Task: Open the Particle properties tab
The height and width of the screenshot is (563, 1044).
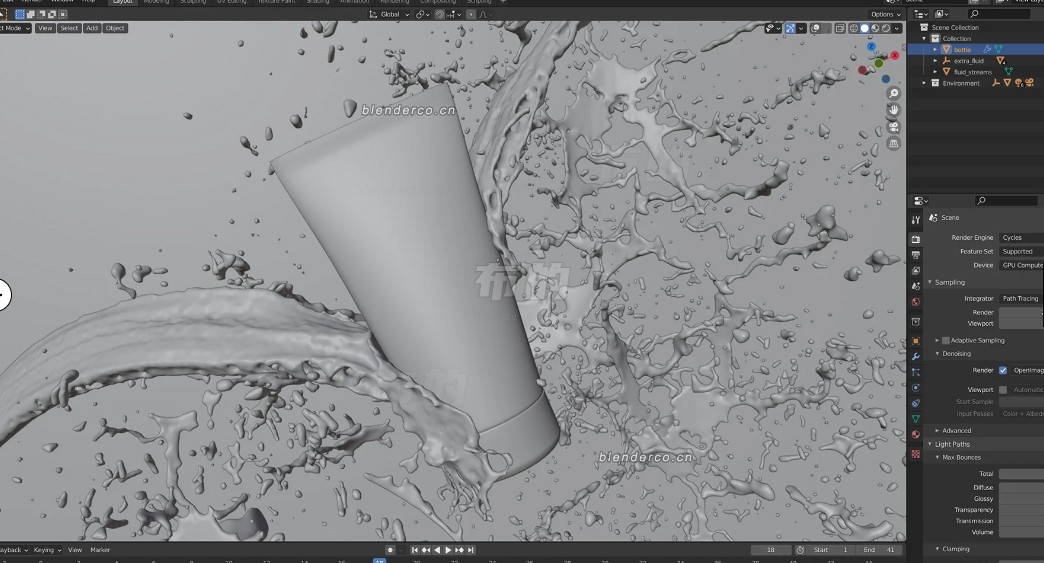Action: pyautogui.click(x=915, y=372)
